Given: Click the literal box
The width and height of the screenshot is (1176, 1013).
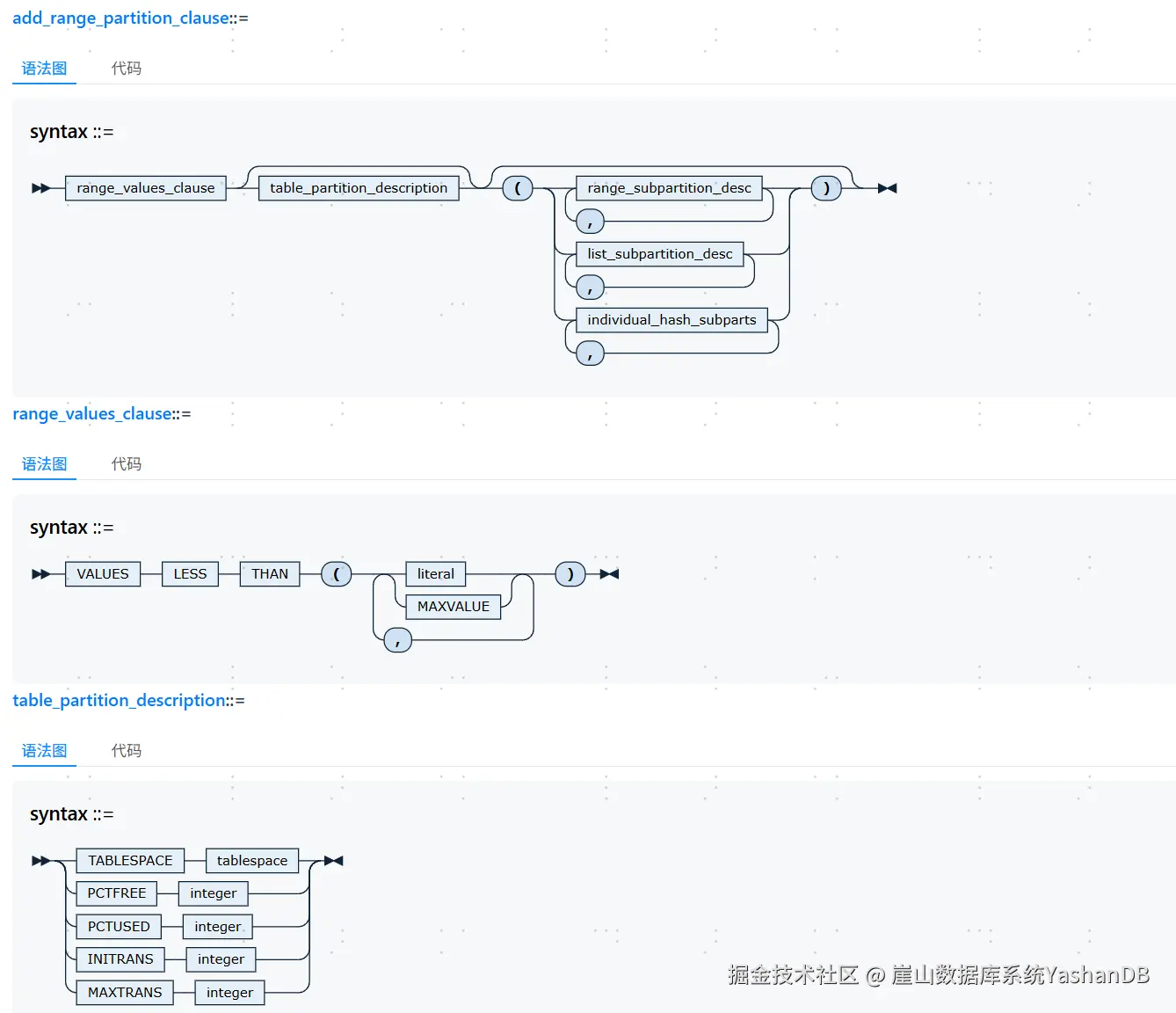Looking at the screenshot, I should (436, 574).
